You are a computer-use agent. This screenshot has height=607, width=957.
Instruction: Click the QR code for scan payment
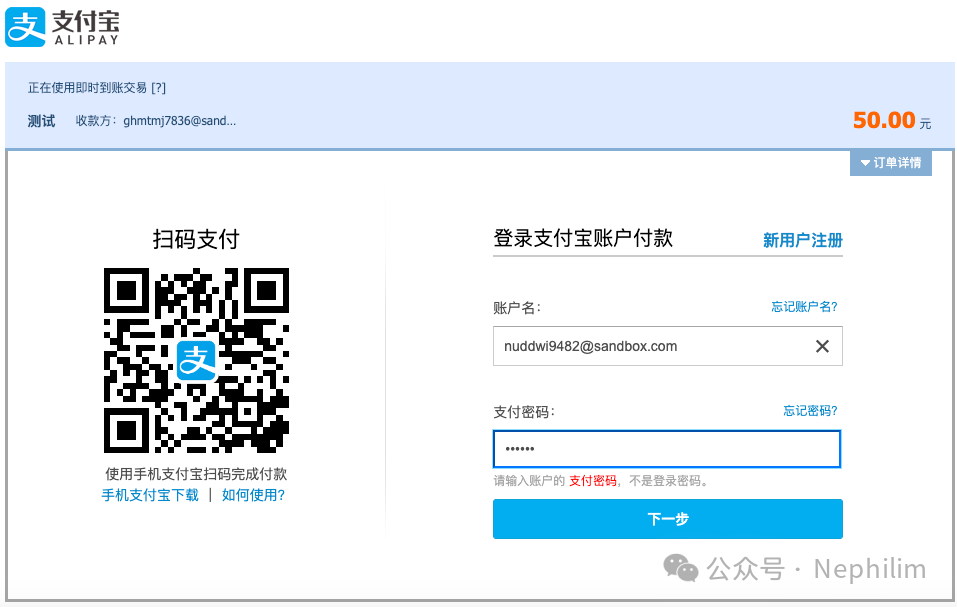pyautogui.click(x=196, y=360)
